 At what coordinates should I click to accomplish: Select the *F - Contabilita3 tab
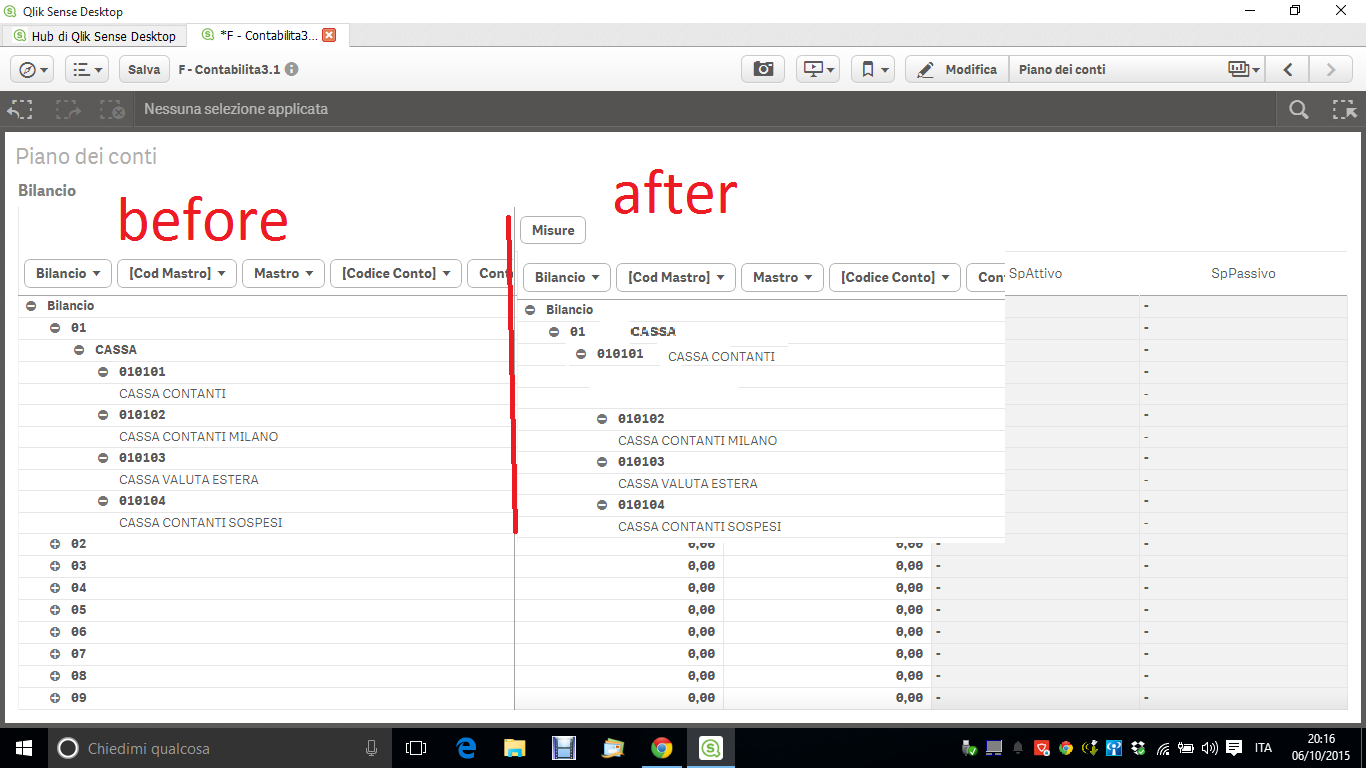click(269, 36)
